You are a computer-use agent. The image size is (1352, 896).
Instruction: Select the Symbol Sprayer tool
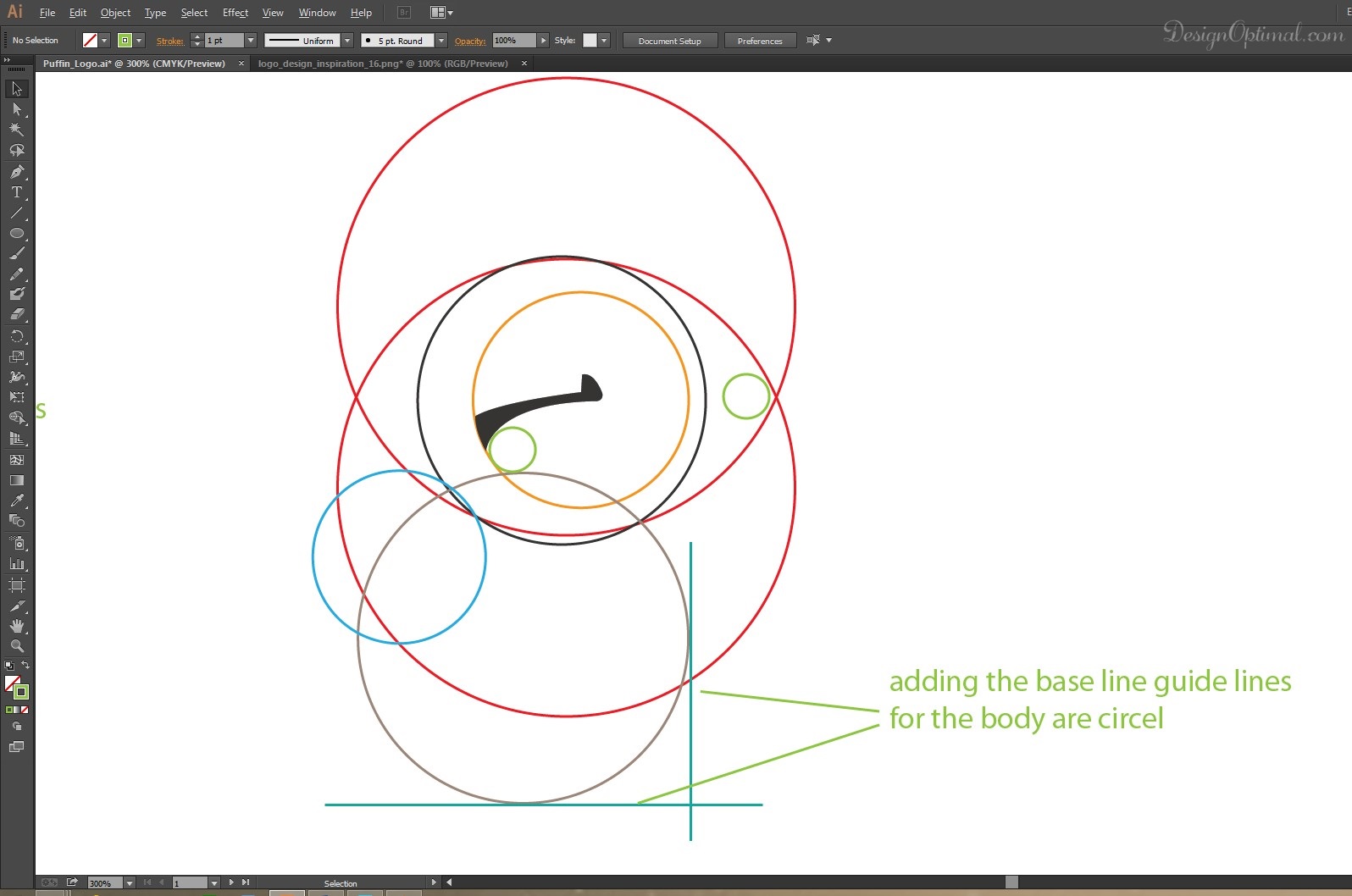point(17,543)
